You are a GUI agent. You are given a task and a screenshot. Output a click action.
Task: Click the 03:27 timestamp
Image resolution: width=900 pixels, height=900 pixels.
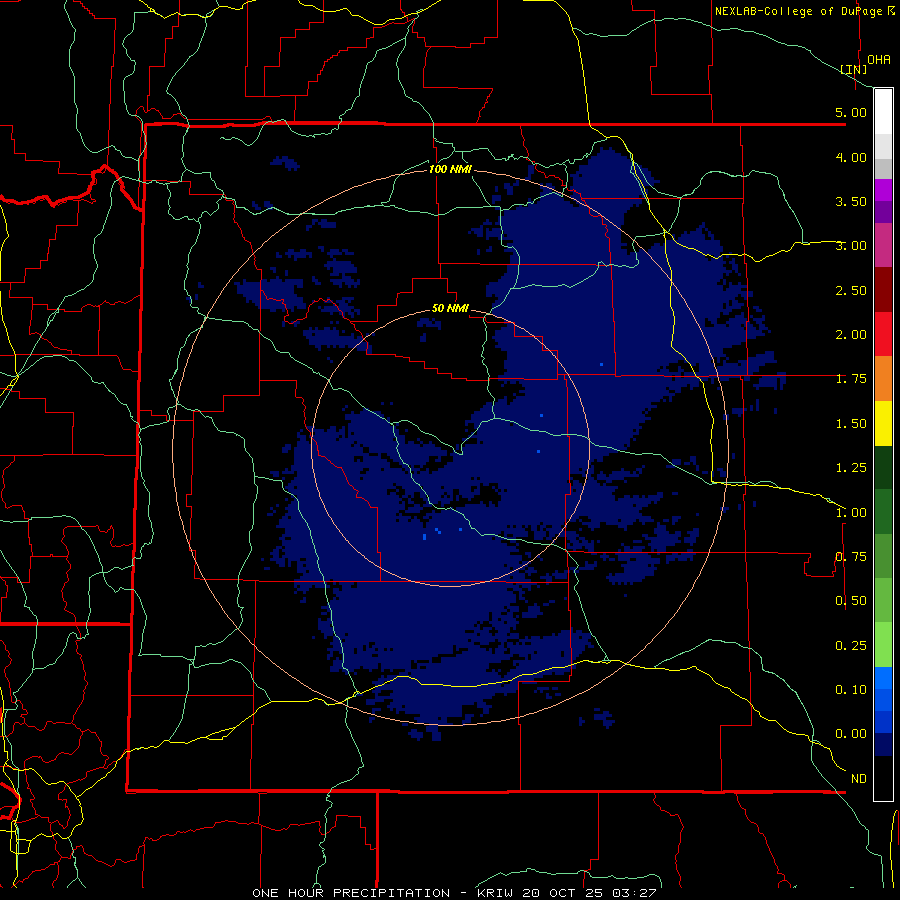(635, 893)
